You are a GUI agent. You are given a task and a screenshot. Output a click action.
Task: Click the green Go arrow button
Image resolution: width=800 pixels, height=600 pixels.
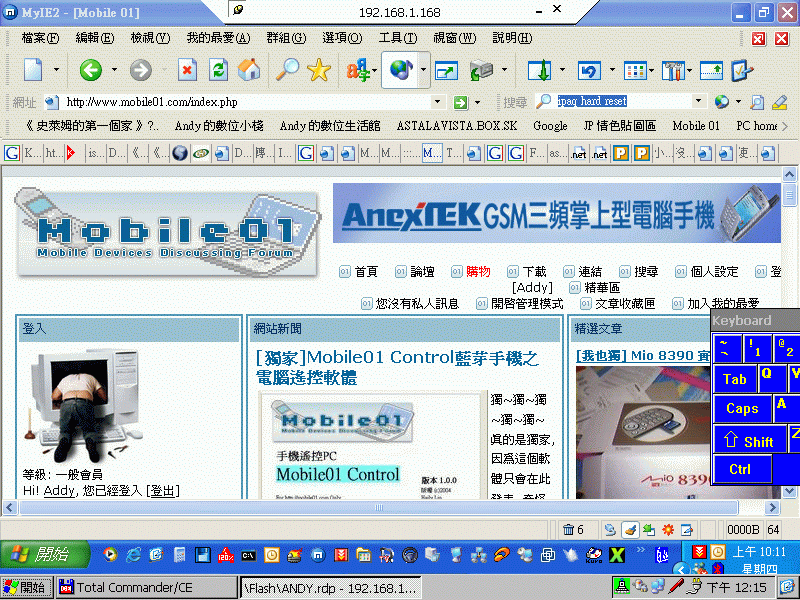pyautogui.click(x=461, y=102)
